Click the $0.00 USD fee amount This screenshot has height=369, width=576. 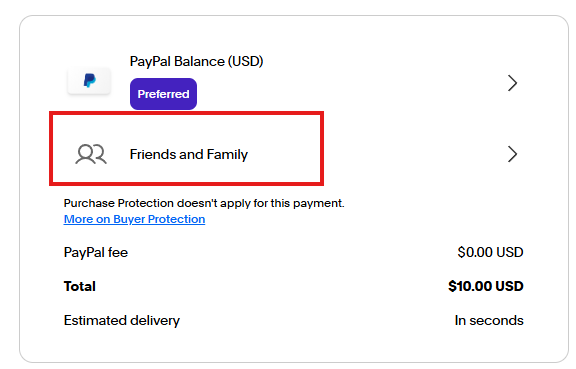[490, 252]
